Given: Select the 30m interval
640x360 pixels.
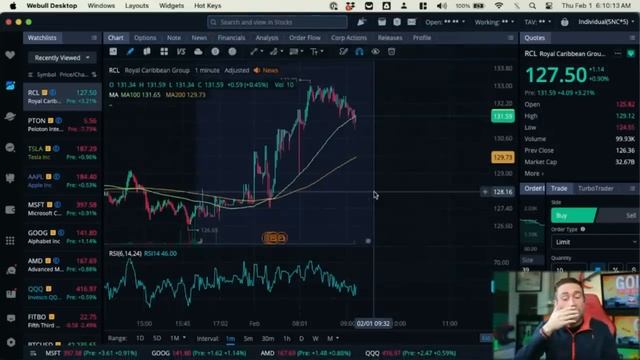Looking at the screenshot, I should [x=268, y=339].
